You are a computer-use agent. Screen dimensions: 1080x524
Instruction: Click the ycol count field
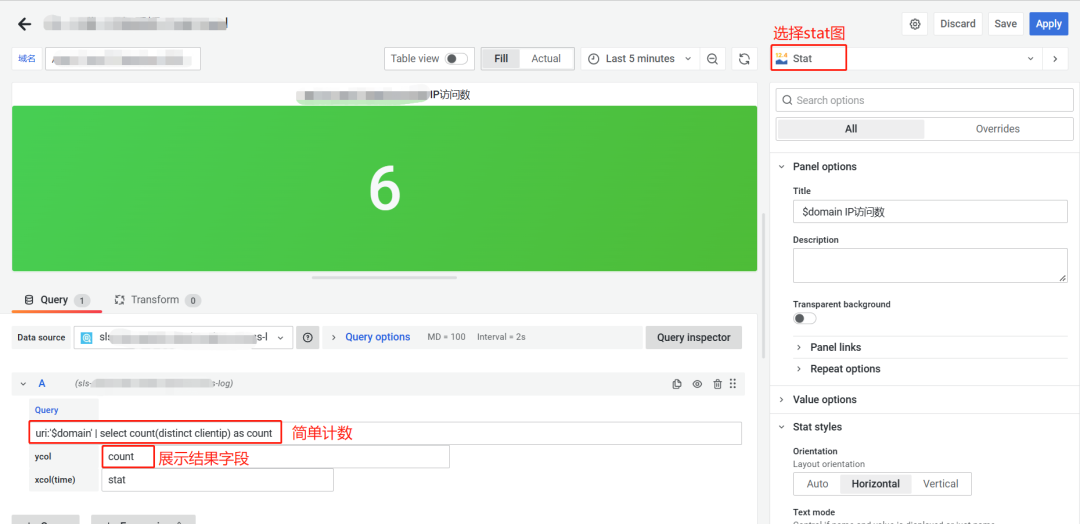[x=276, y=457]
